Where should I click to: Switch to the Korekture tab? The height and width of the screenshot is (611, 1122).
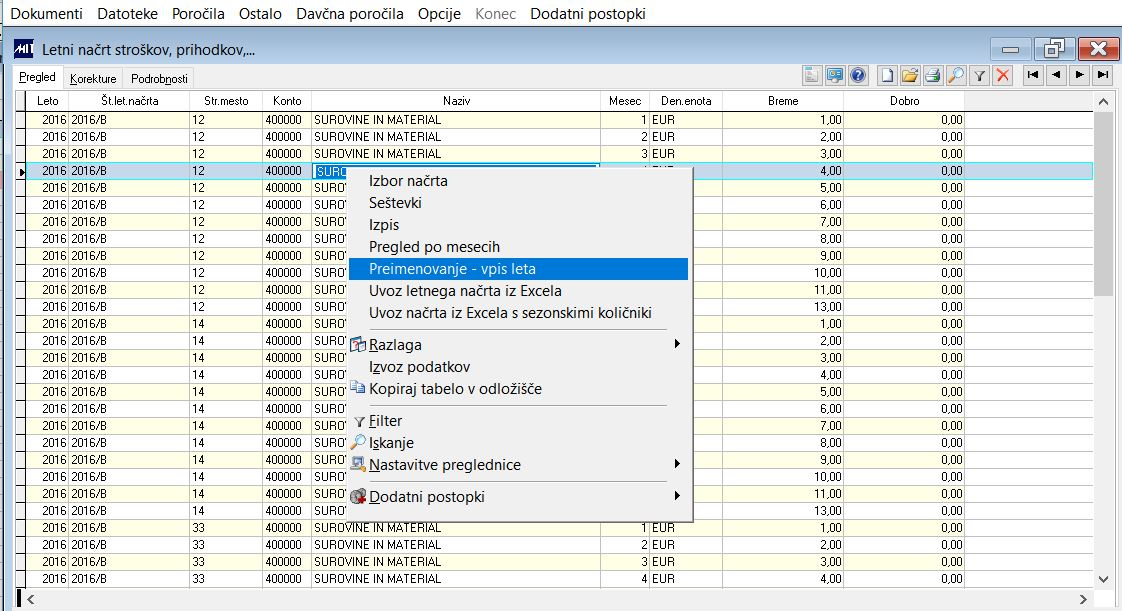(93, 79)
